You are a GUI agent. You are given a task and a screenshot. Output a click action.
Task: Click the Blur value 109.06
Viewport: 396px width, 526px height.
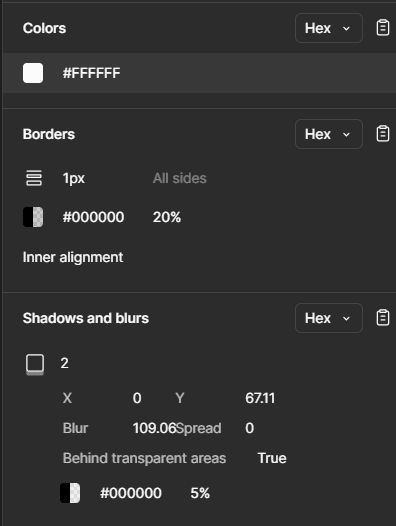coord(154,428)
